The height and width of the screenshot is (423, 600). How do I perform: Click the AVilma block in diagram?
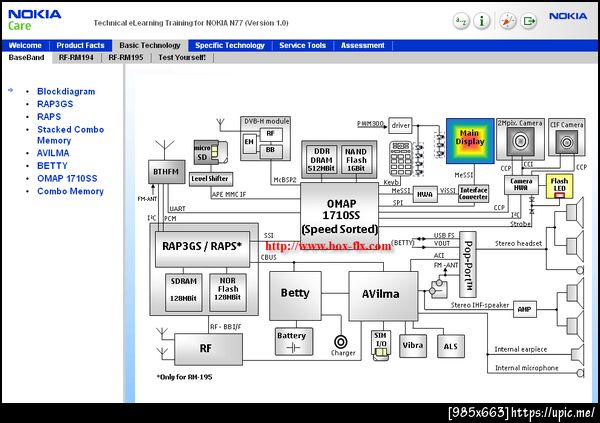point(383,296)
